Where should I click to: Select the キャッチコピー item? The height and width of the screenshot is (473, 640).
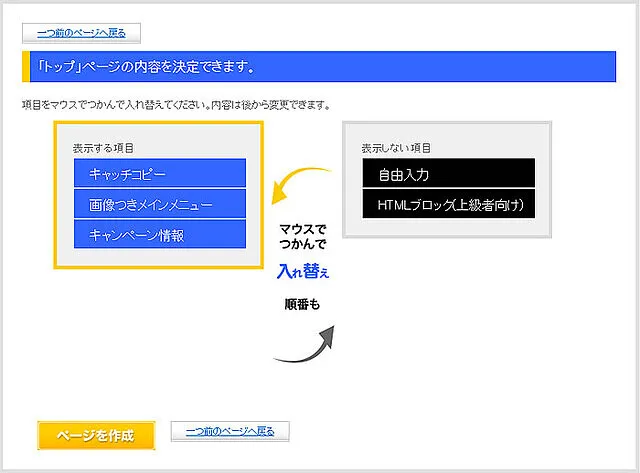(x=159, y=174)
